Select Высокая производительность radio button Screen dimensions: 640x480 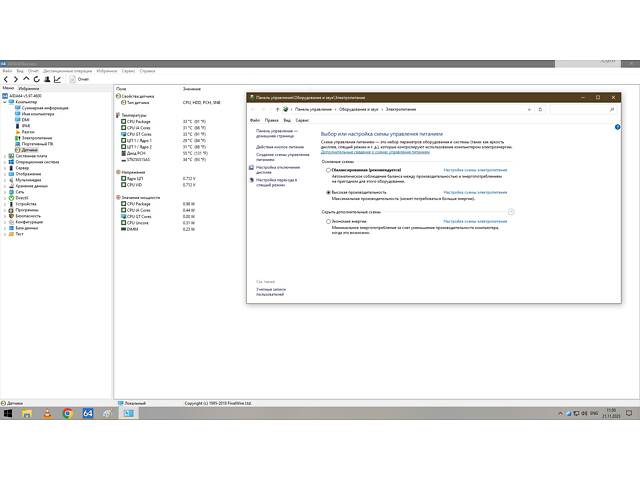pyautogui.click(x=328, y=192)
